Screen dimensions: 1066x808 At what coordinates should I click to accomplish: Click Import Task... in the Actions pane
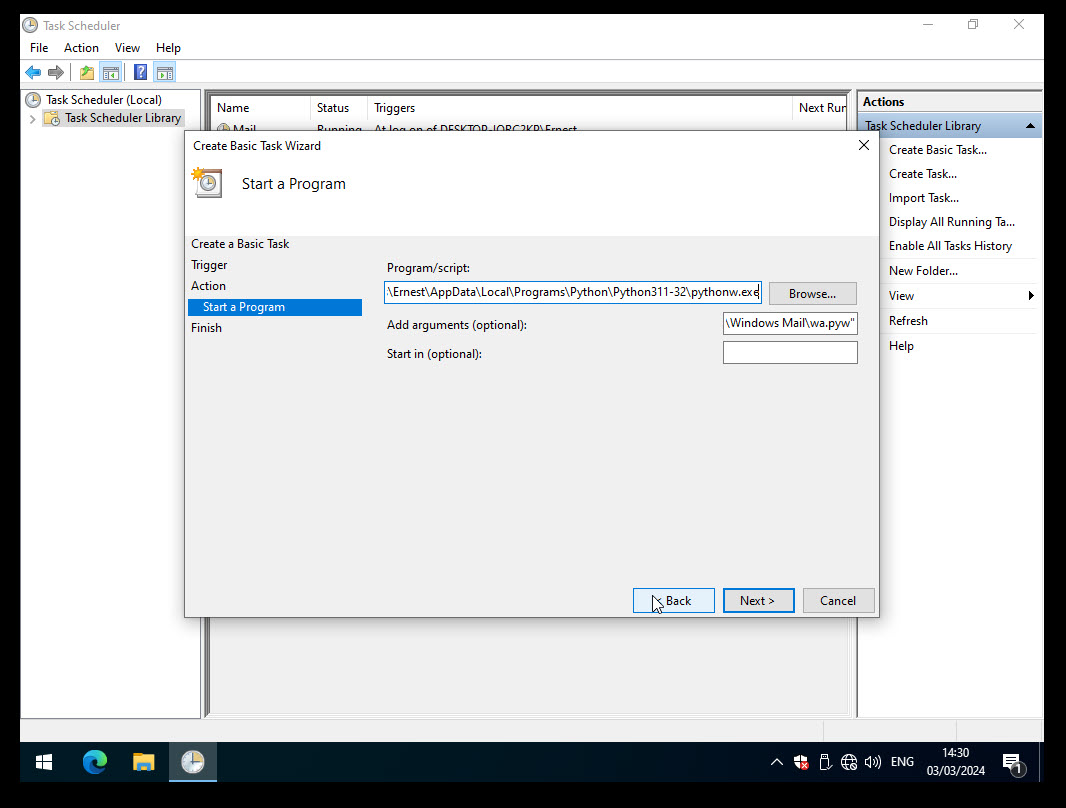[923, 198]
